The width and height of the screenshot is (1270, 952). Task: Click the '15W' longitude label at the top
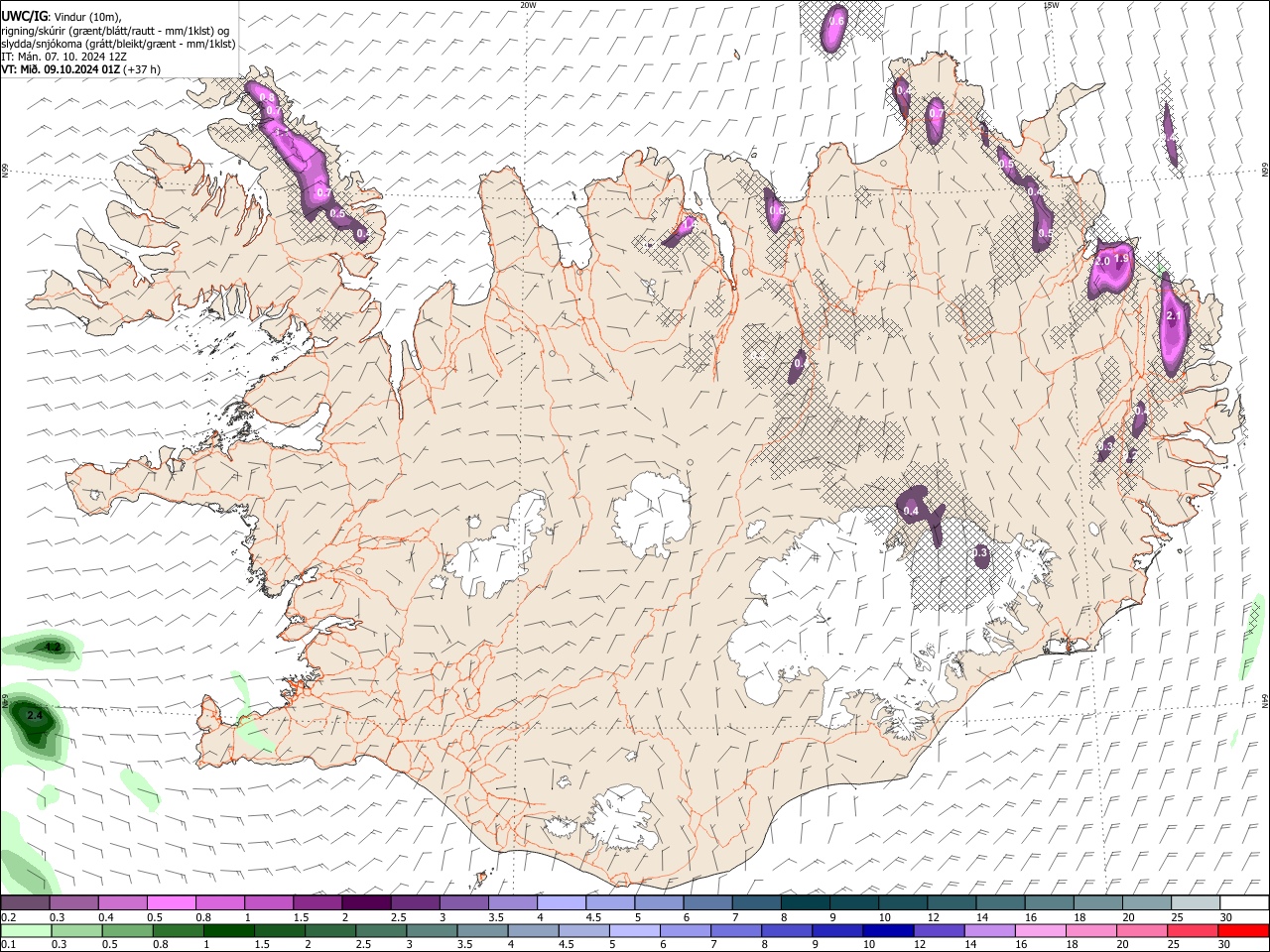point(1051,5)
